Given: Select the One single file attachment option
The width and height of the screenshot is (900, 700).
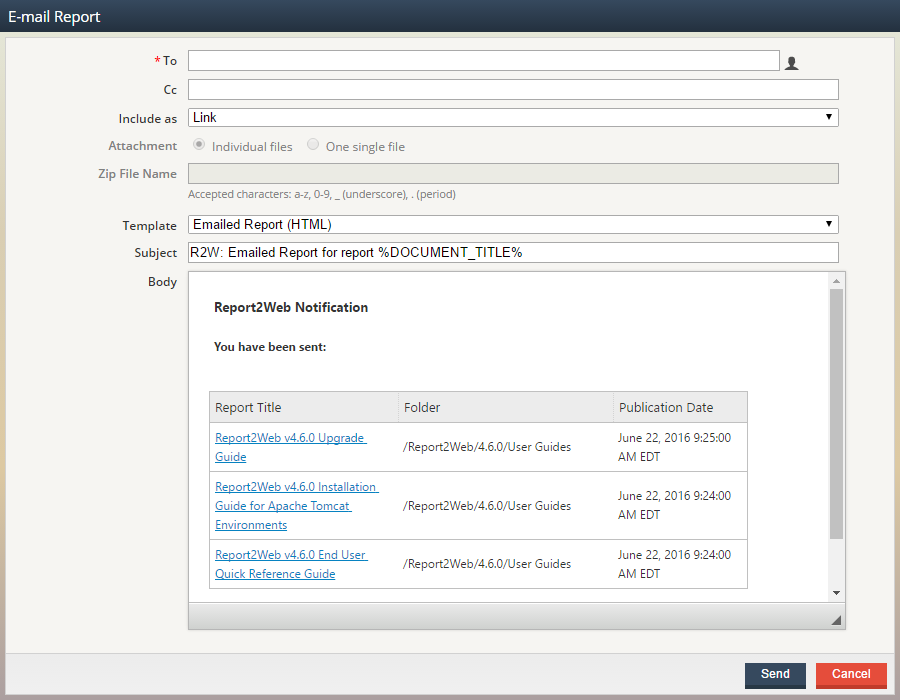Looking at the screenshot, I should point(312,145).
